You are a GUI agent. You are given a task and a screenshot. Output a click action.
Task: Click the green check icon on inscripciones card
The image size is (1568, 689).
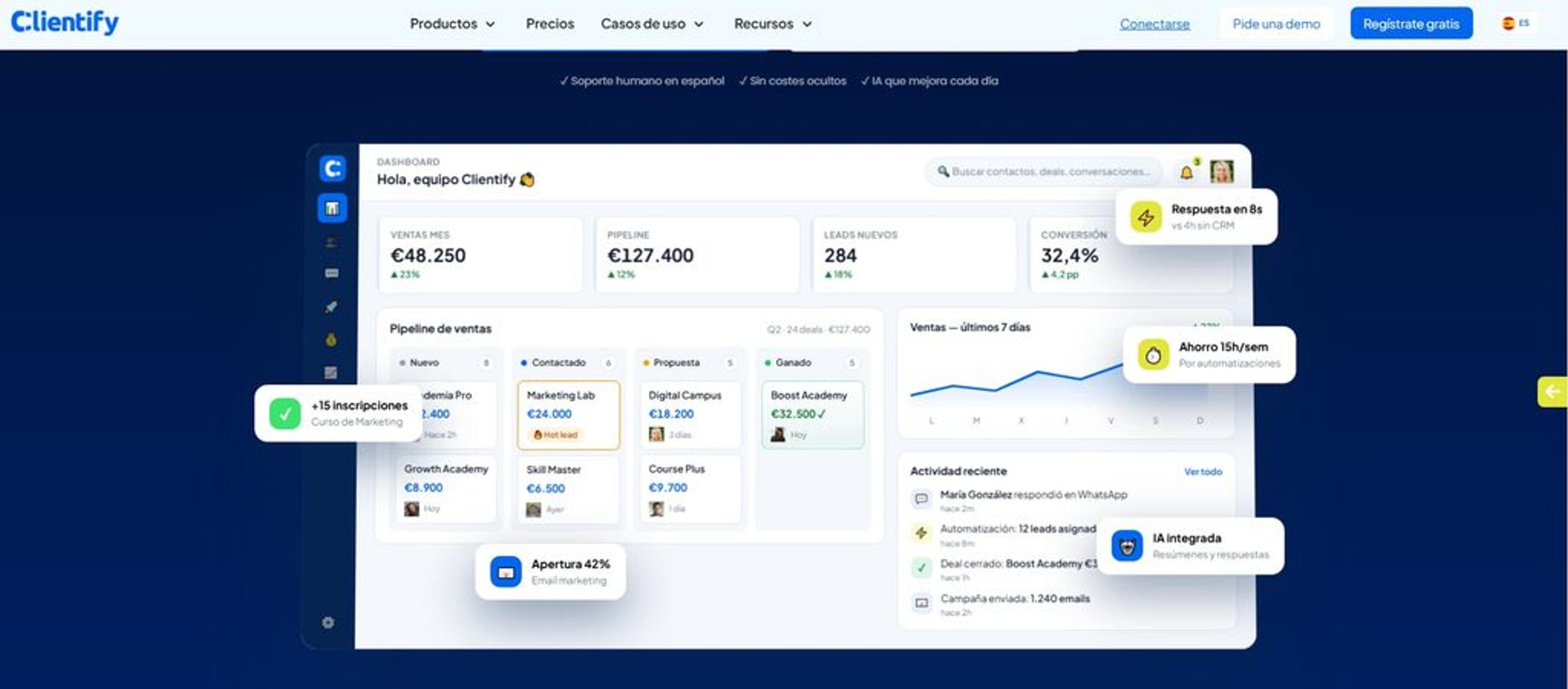pyautogui.click(x=285, y=413)
